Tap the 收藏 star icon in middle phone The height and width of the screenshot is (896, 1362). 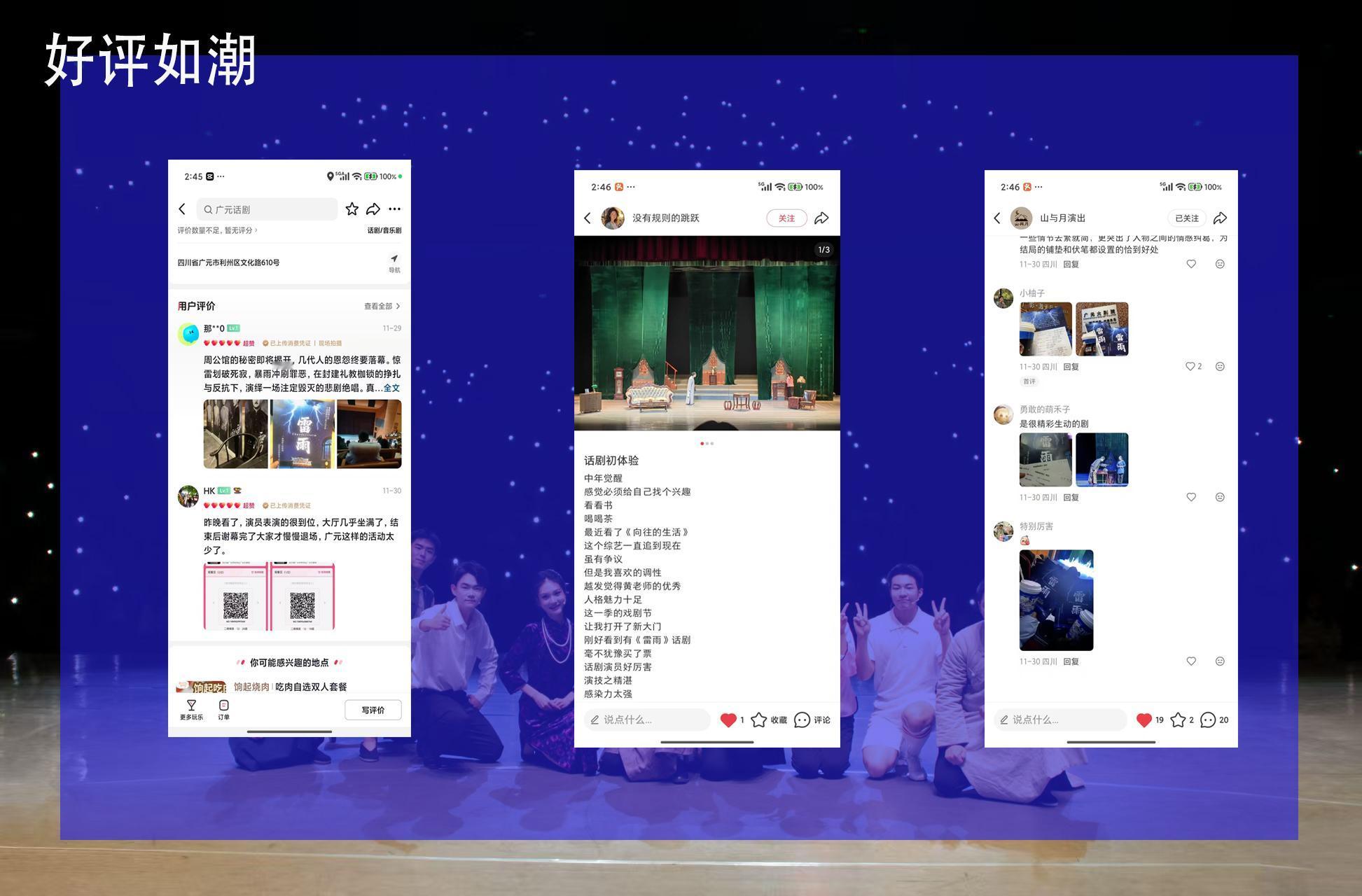(x=759, y=720)
